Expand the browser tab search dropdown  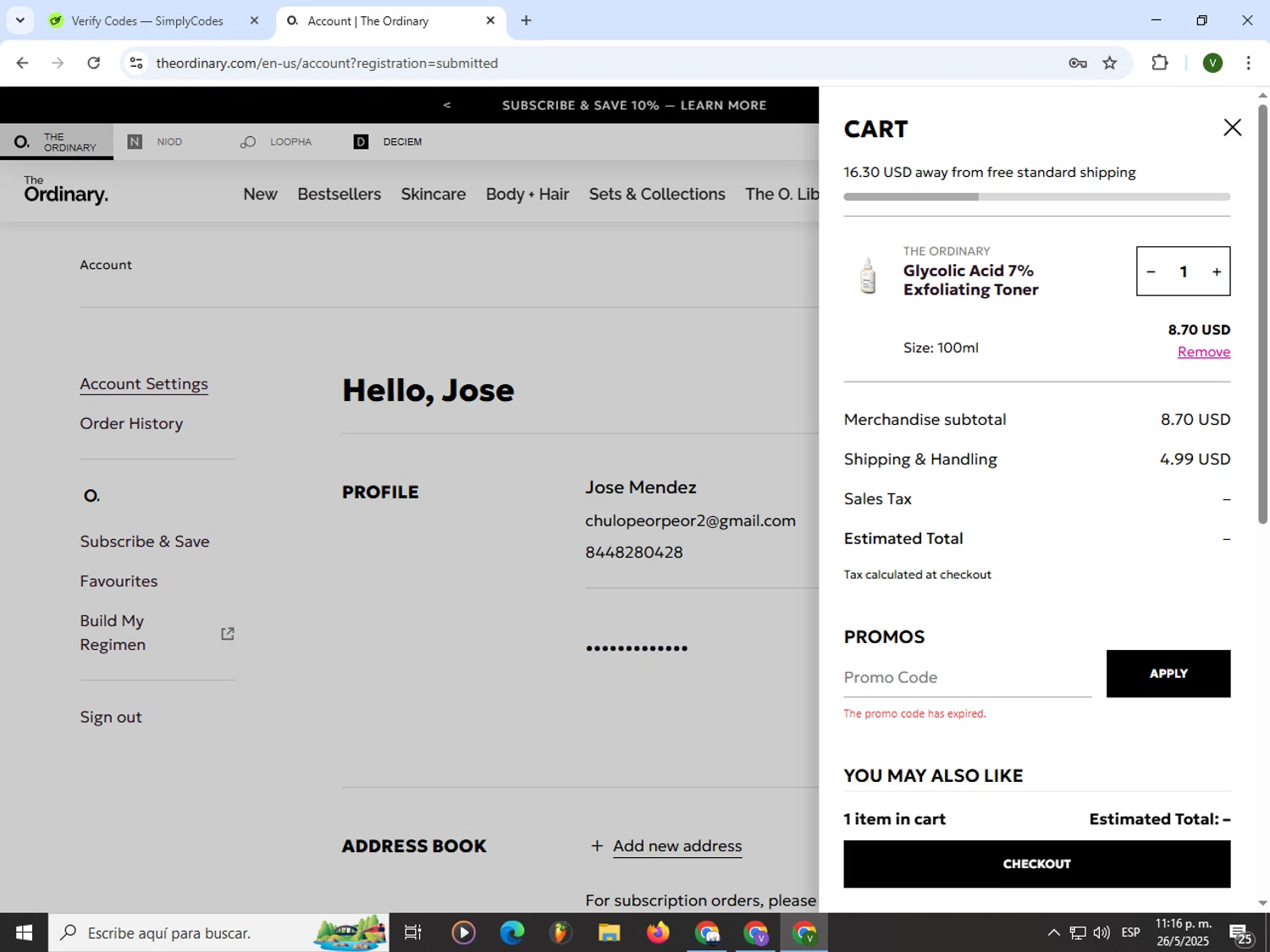tap(20, 20)
